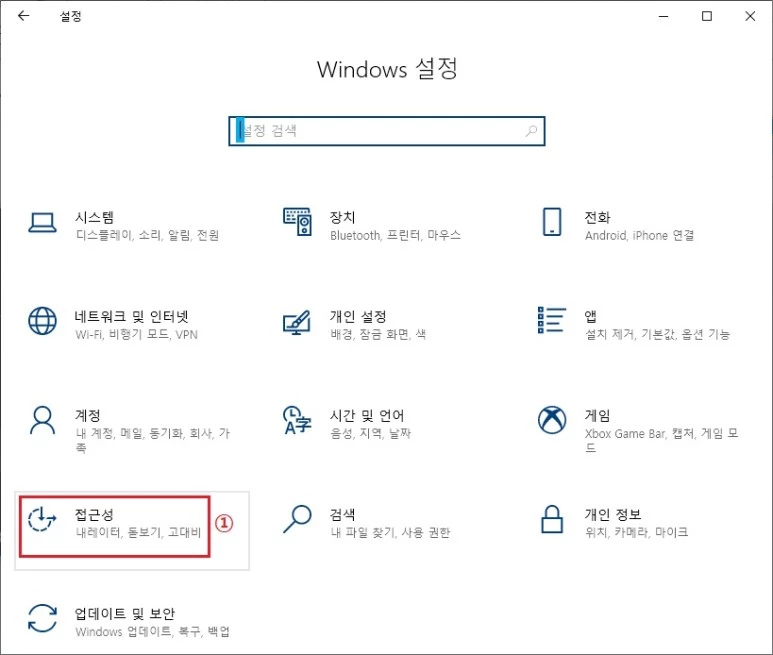The width and height of the screenshot is (773, 655).
Task: Select the 게임 heading
Action: tap(597, 415)
